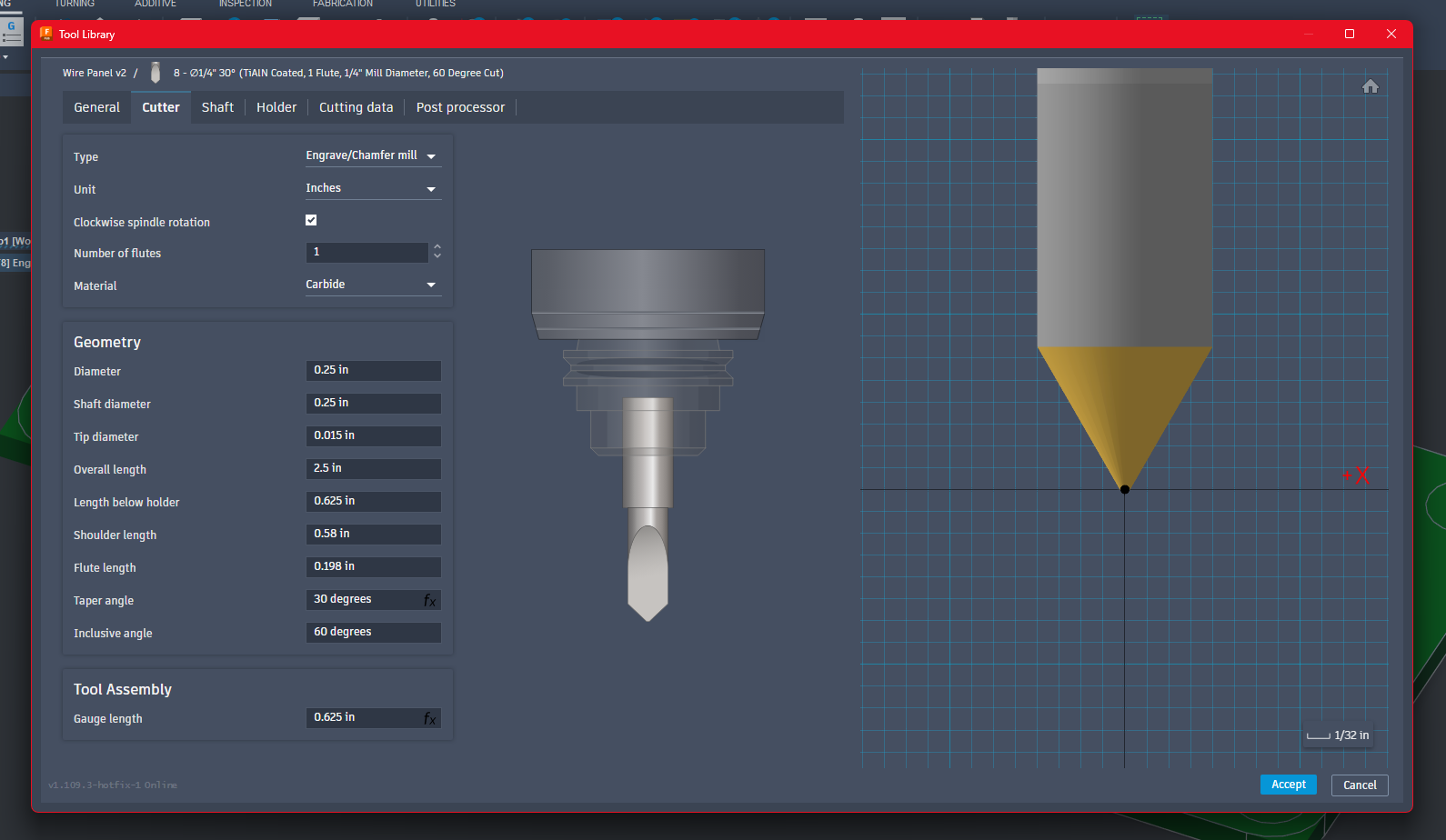Screen dimensions: 1446x840
Task: Toggle Clockwise spindle rotation checkbox
Action: point(311,220)
